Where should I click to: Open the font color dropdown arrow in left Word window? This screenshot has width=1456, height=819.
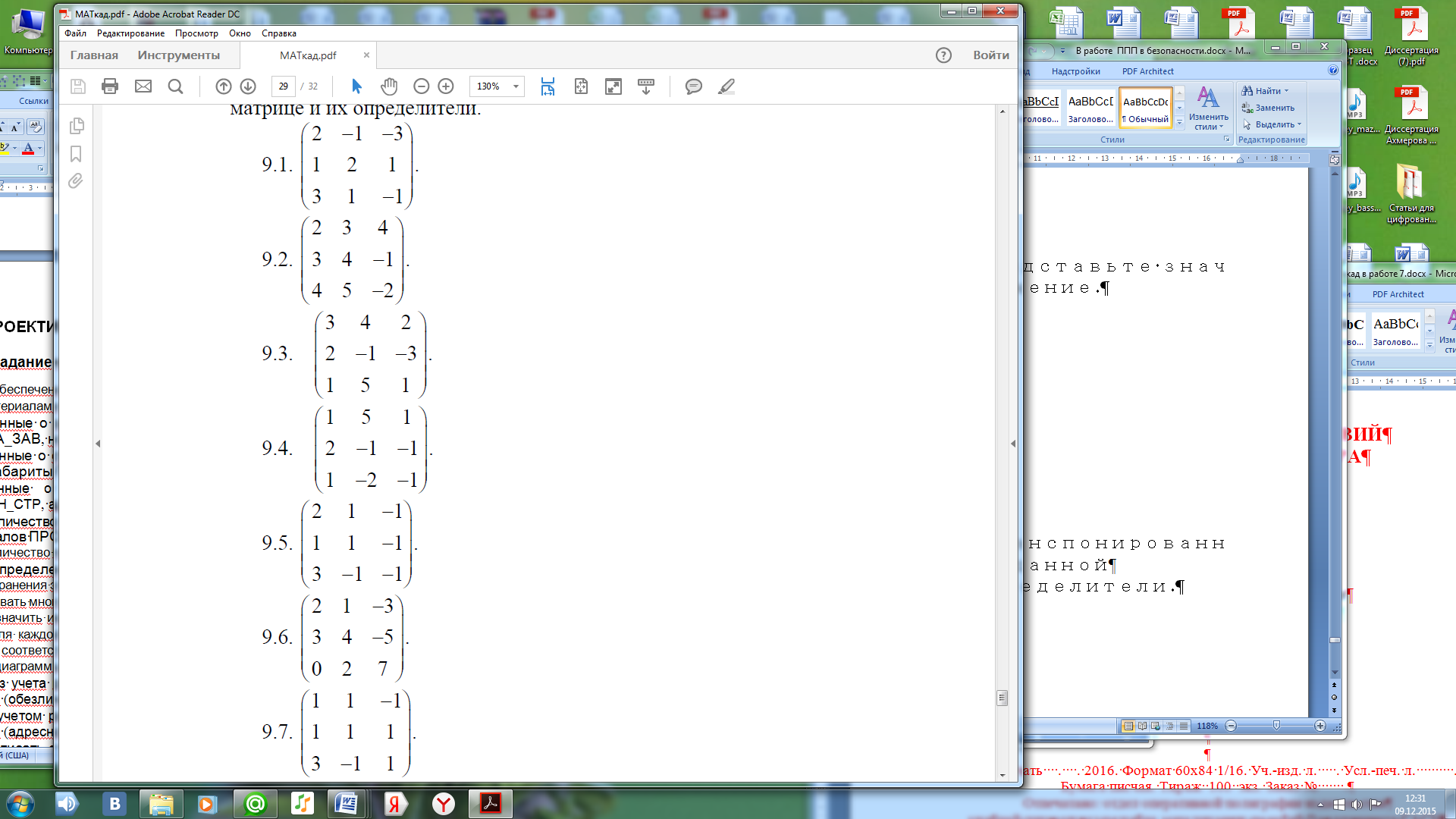(x=39, y=149)
